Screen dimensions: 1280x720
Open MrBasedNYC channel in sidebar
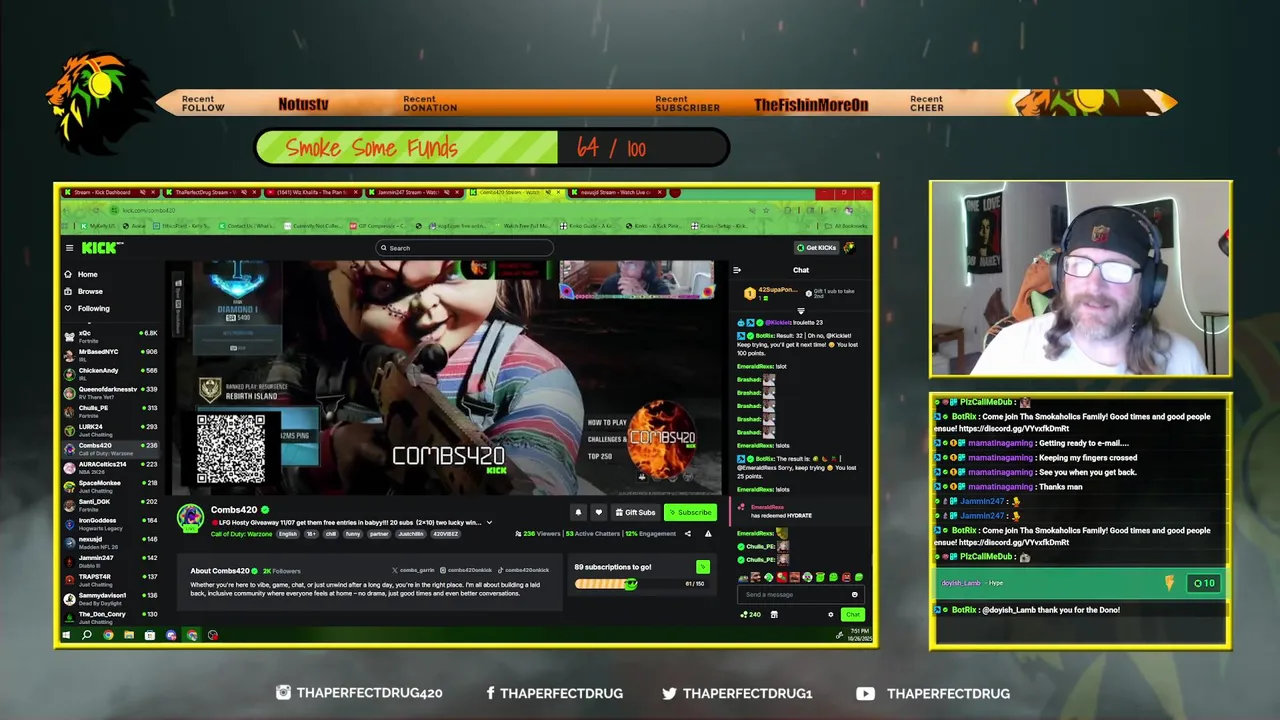111,354
